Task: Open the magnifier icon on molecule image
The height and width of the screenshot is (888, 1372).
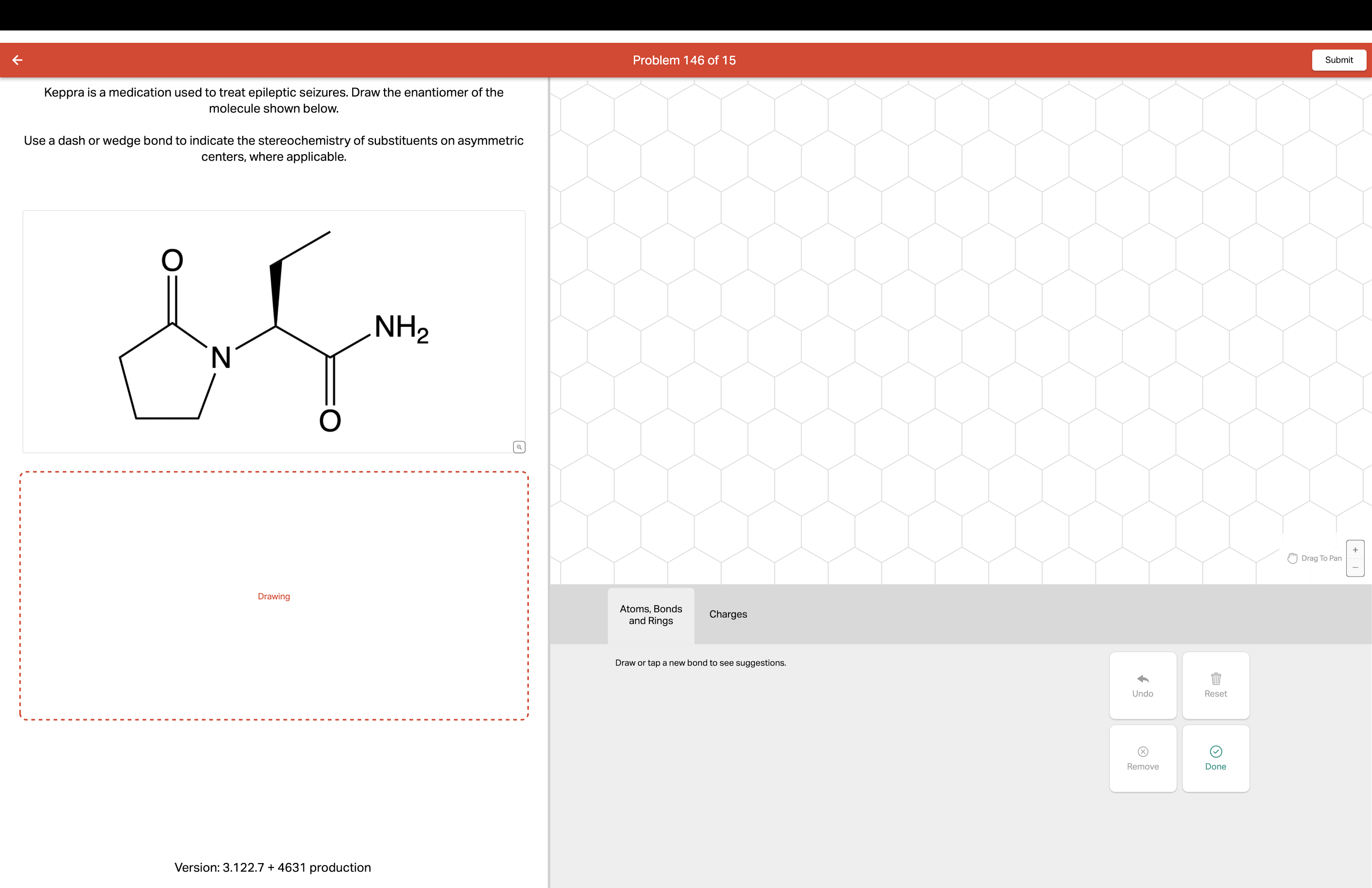Action: 519,446
